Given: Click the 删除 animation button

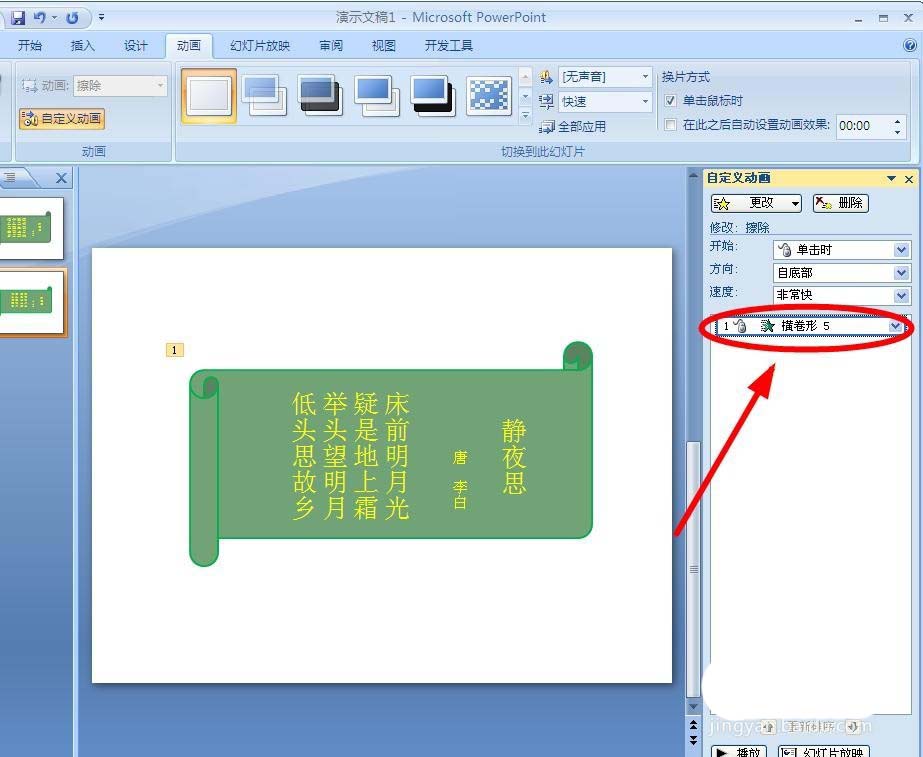Looking at the screenshot, I should coord(841,204).
